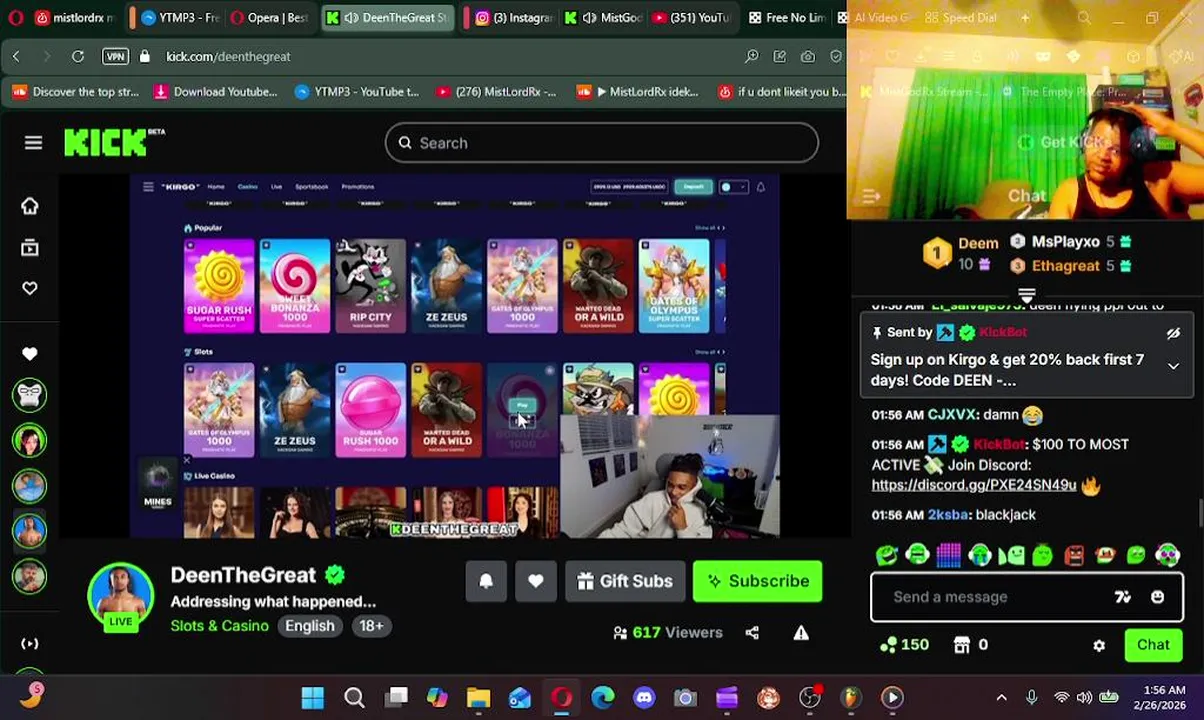1204x720 pixels.
Task: Click the Opera menu logo
Action: (15, 18)
